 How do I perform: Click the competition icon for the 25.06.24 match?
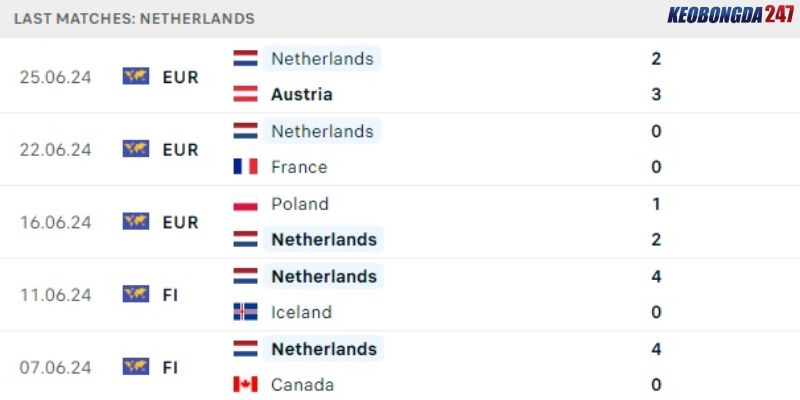coord(136,76)
